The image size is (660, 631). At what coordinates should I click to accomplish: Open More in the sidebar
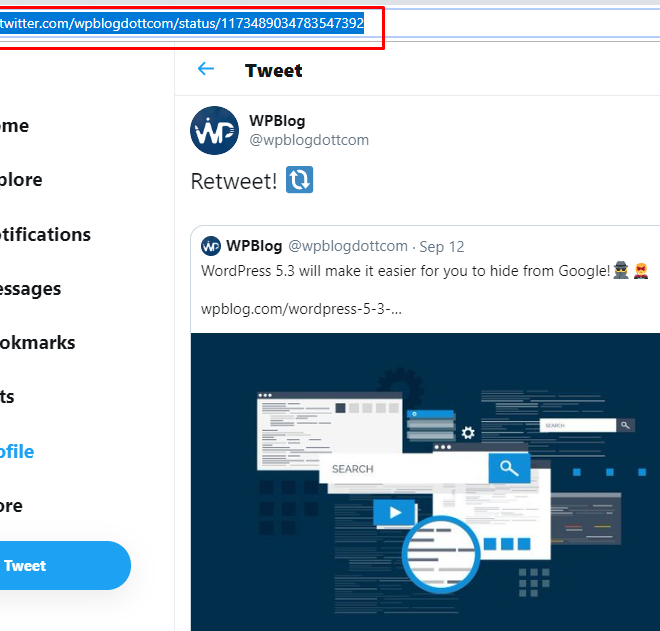(11, 506)
